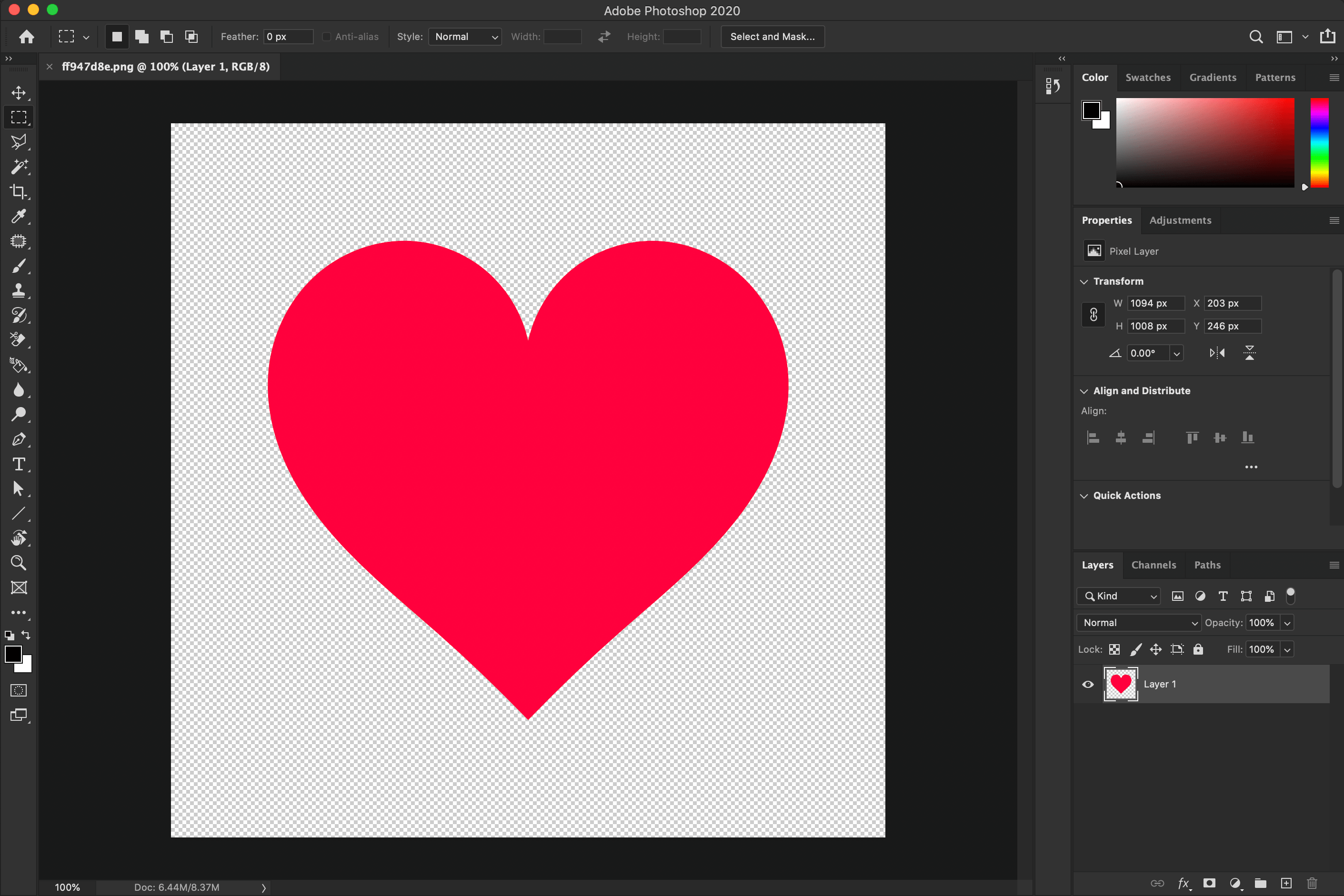Image resolution: width=1344 pixels, height=896 pixels.
Task: Click the Layer 1 thumbnail
Action: click(1120, 684)
